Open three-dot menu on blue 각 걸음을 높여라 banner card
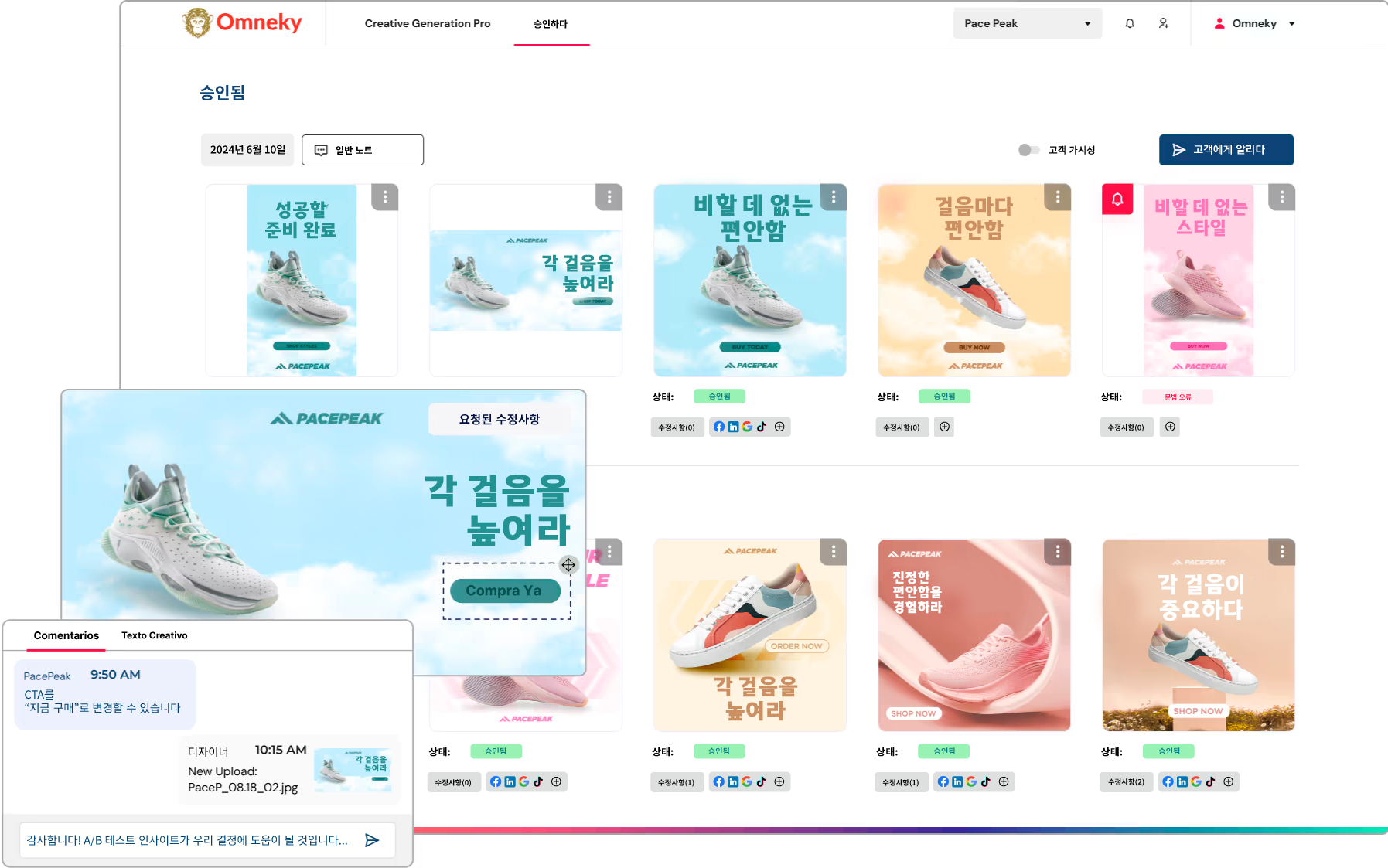 (609, 197)
